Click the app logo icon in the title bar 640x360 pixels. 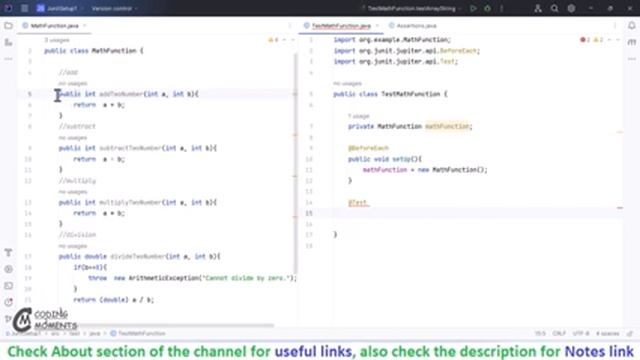click(x=8, y=8)
